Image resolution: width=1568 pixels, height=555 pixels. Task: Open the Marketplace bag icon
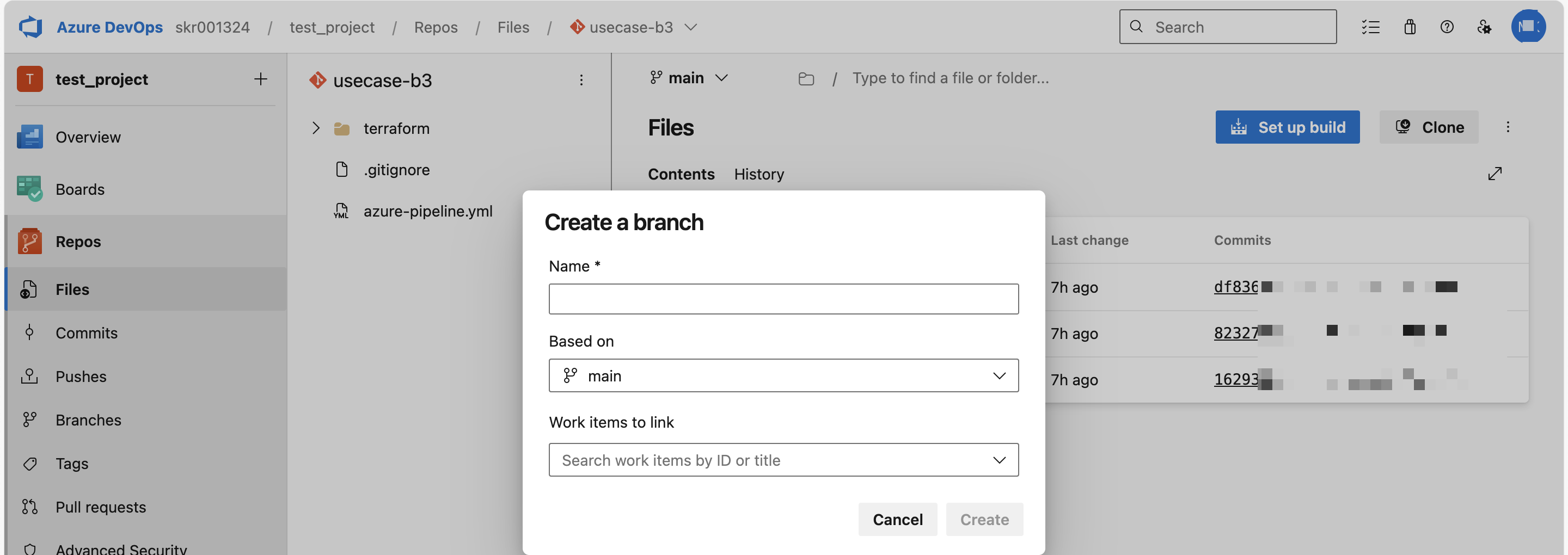click(1410, 27)
